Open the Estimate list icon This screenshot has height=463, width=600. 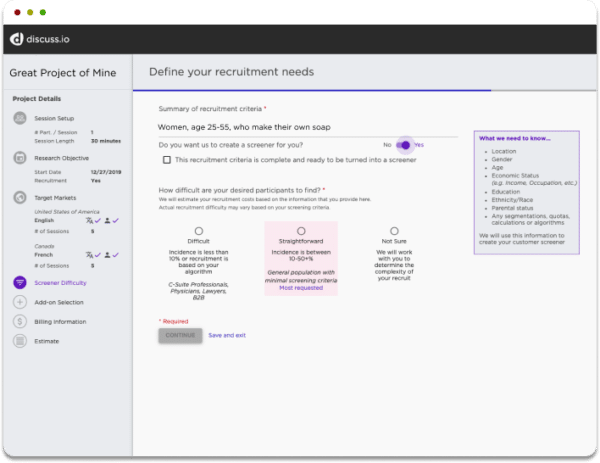click(x=20, y=341)
